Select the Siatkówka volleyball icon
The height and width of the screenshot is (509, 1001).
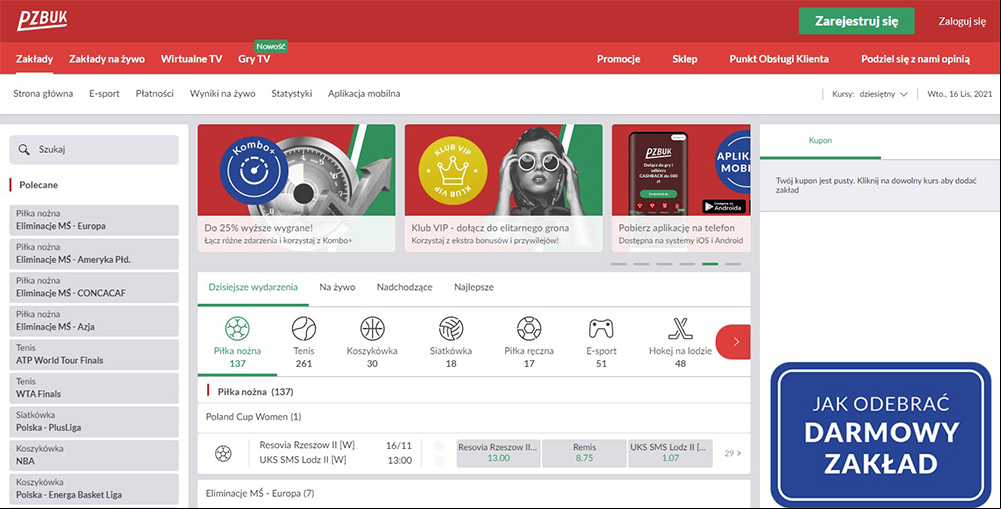(x=451, y=329)
